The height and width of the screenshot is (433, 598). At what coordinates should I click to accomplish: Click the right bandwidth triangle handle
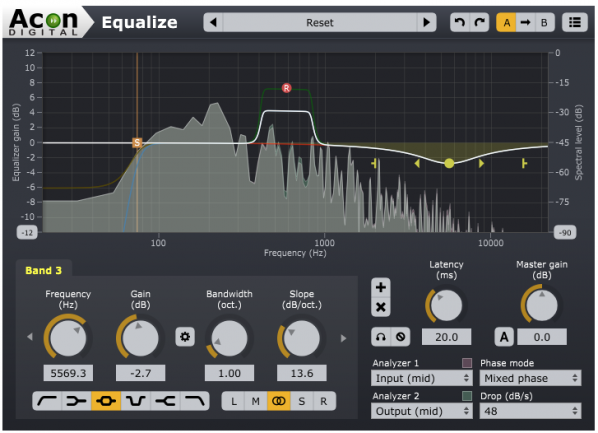tap(481, 164)
